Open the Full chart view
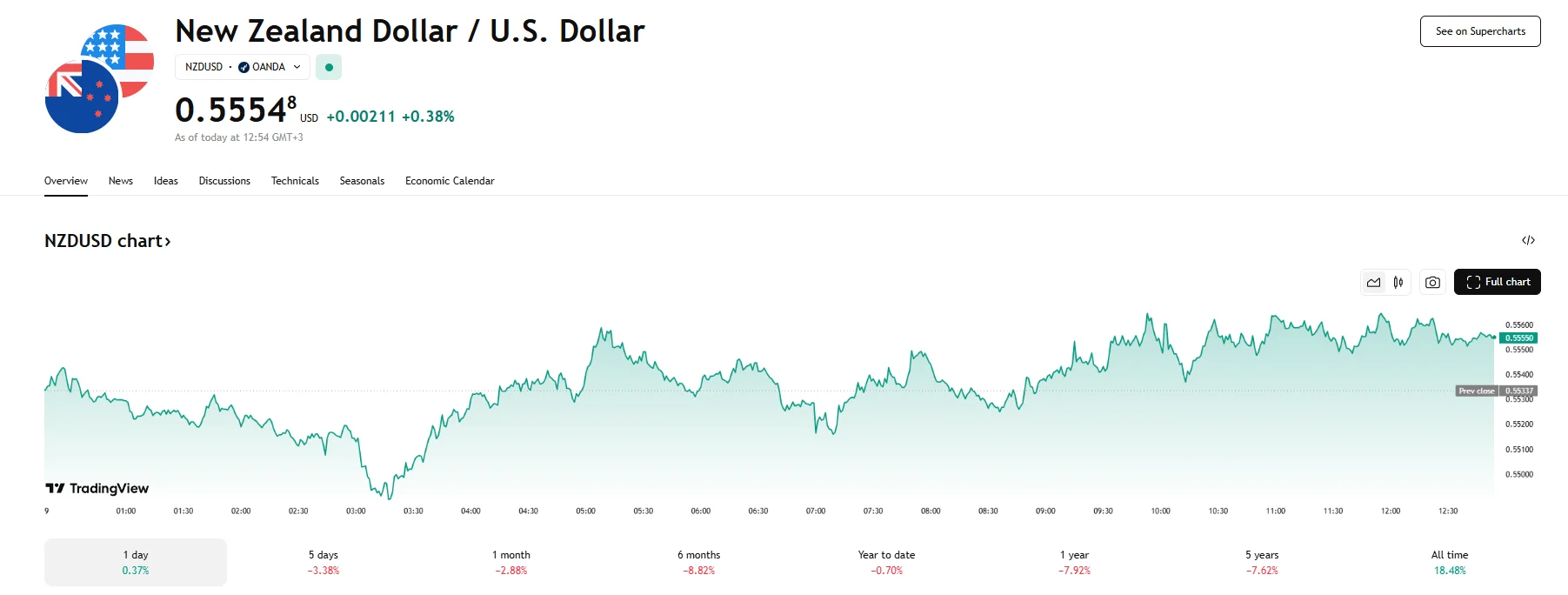This screenshot has width=1568, height=595. [x=1498, y=282]
